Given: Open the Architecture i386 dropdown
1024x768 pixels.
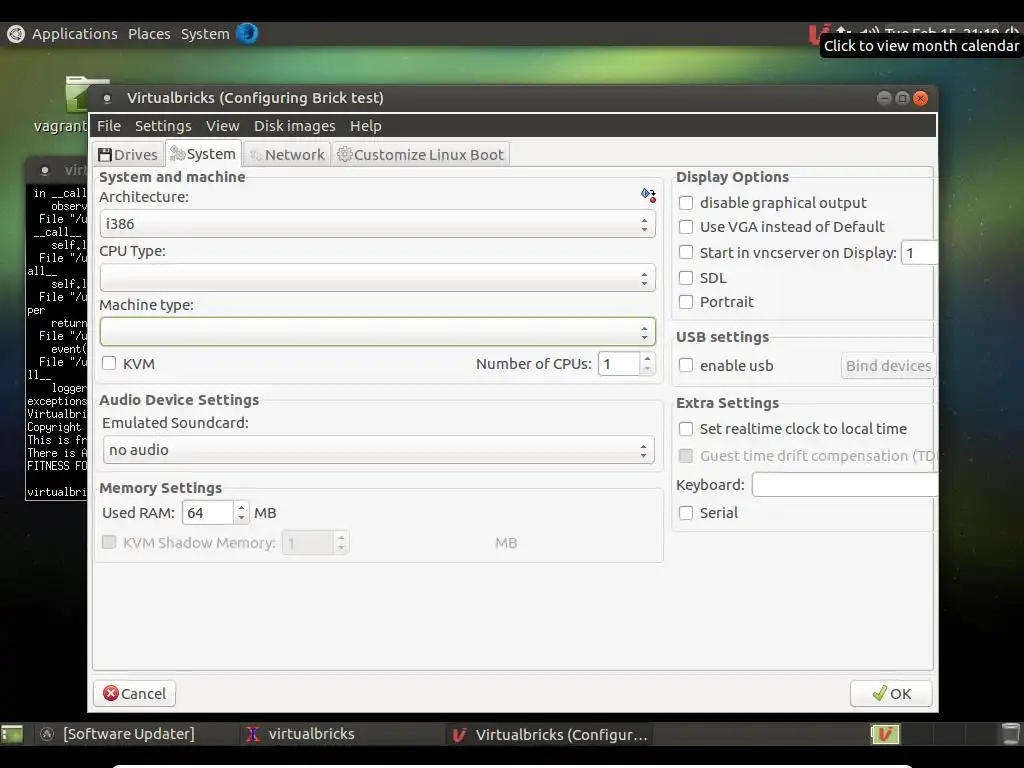Looking at the screenshot, I should [x=377, y=224].
